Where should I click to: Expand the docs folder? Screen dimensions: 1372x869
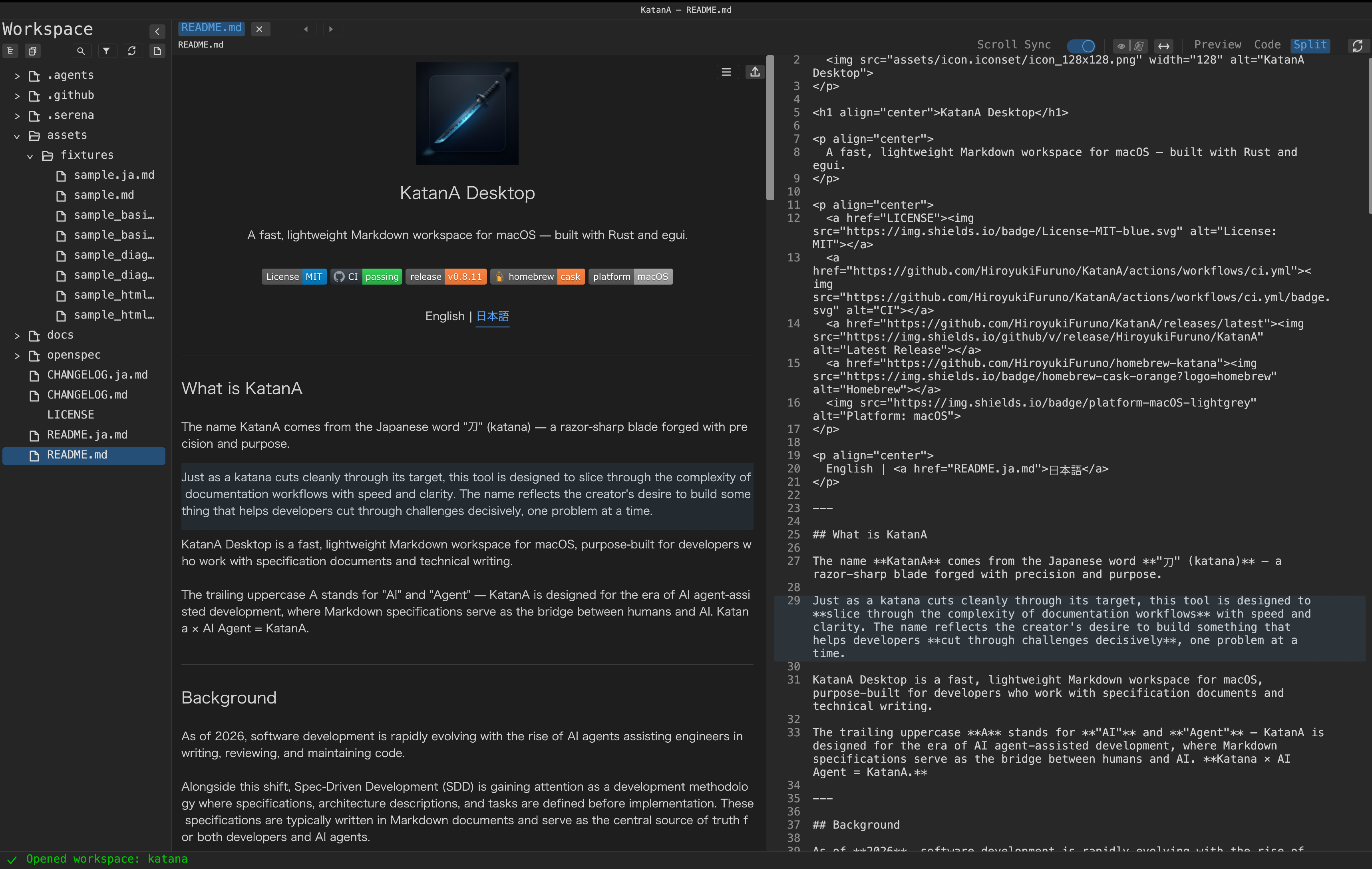tap(17, 336)
